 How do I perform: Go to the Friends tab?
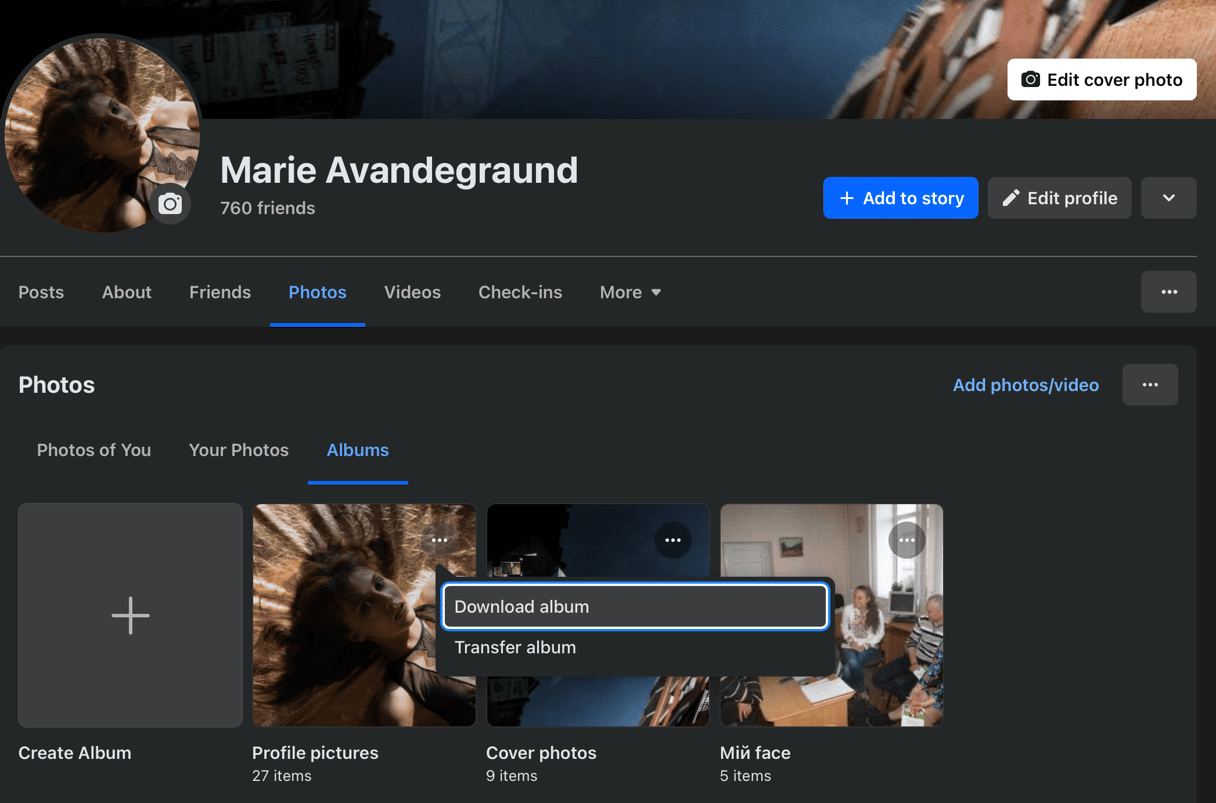click(220, 292)
